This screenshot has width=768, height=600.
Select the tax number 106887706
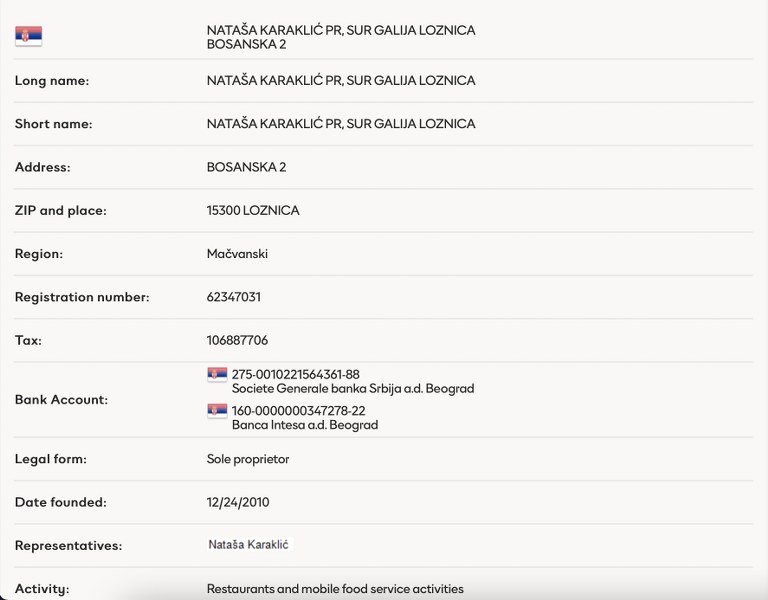(x=237, y=340)
